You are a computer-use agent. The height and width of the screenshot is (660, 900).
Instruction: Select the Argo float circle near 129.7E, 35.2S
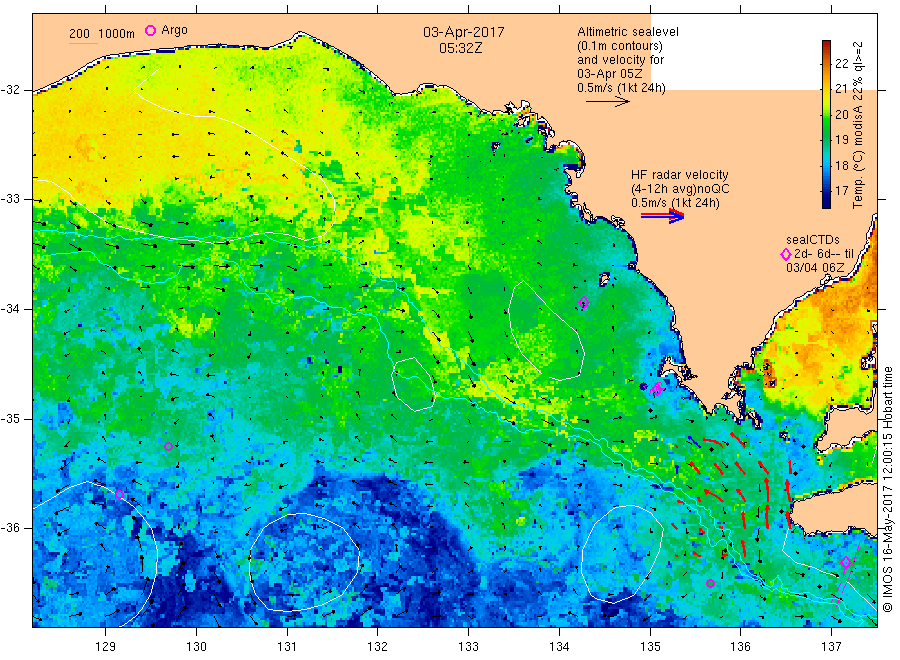[x=168, y=447]
